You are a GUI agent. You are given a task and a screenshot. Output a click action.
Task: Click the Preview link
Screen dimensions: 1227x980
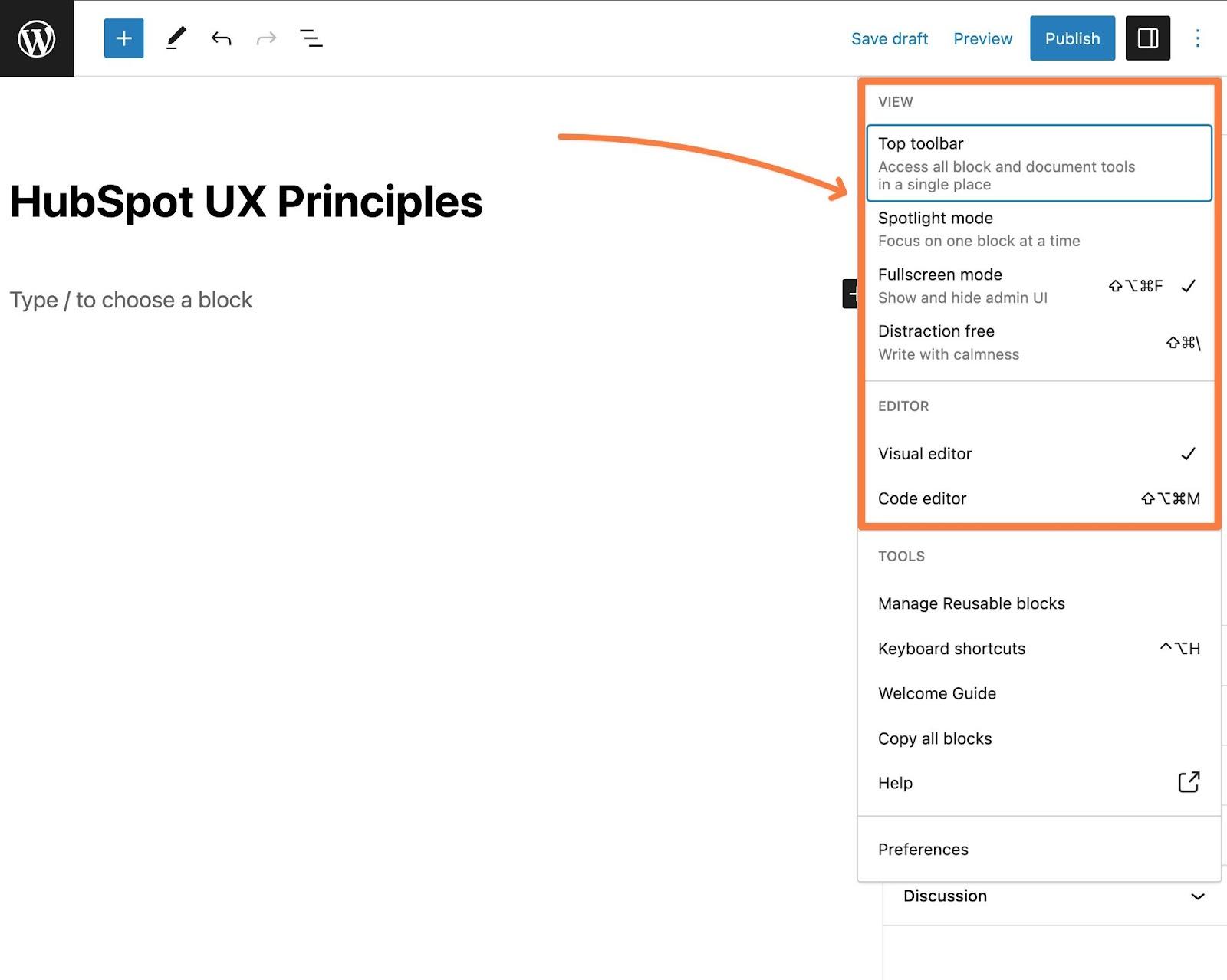[982, 38]
